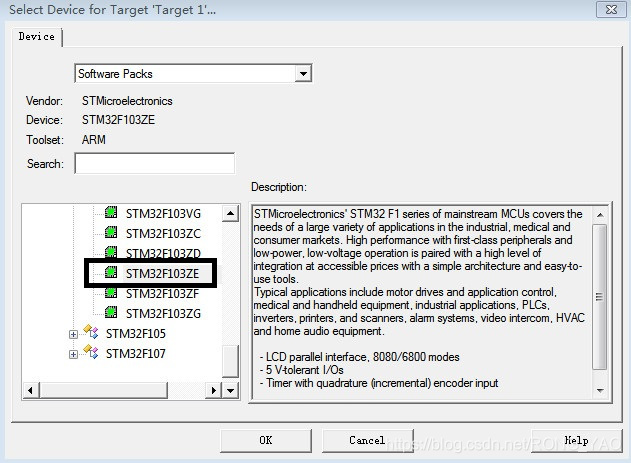631x463 pixels.
Task: Click the STM32F103ZE value beside Device label
Action: coord(118,120)
